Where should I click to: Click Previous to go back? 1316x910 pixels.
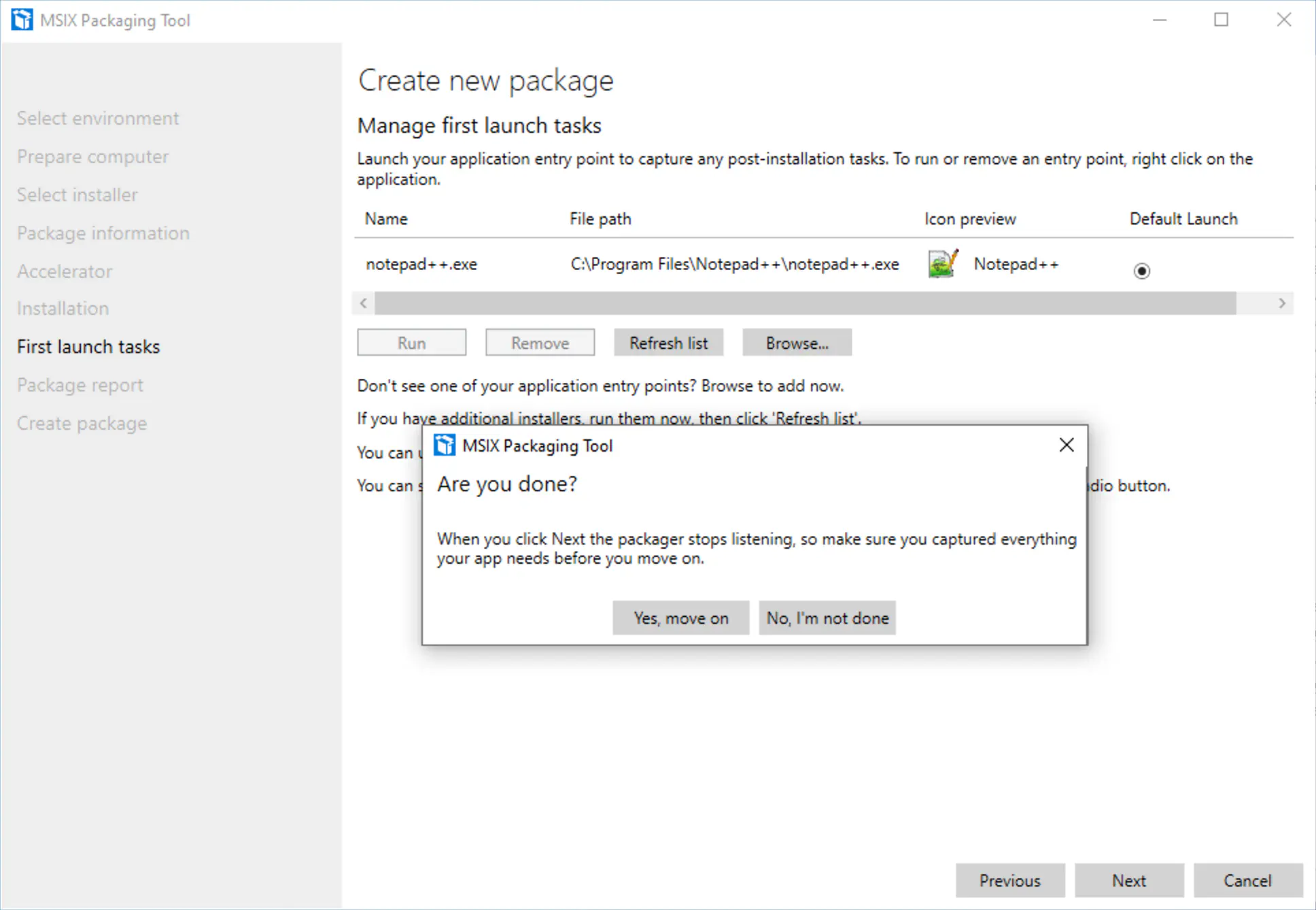pos(1010,880)
